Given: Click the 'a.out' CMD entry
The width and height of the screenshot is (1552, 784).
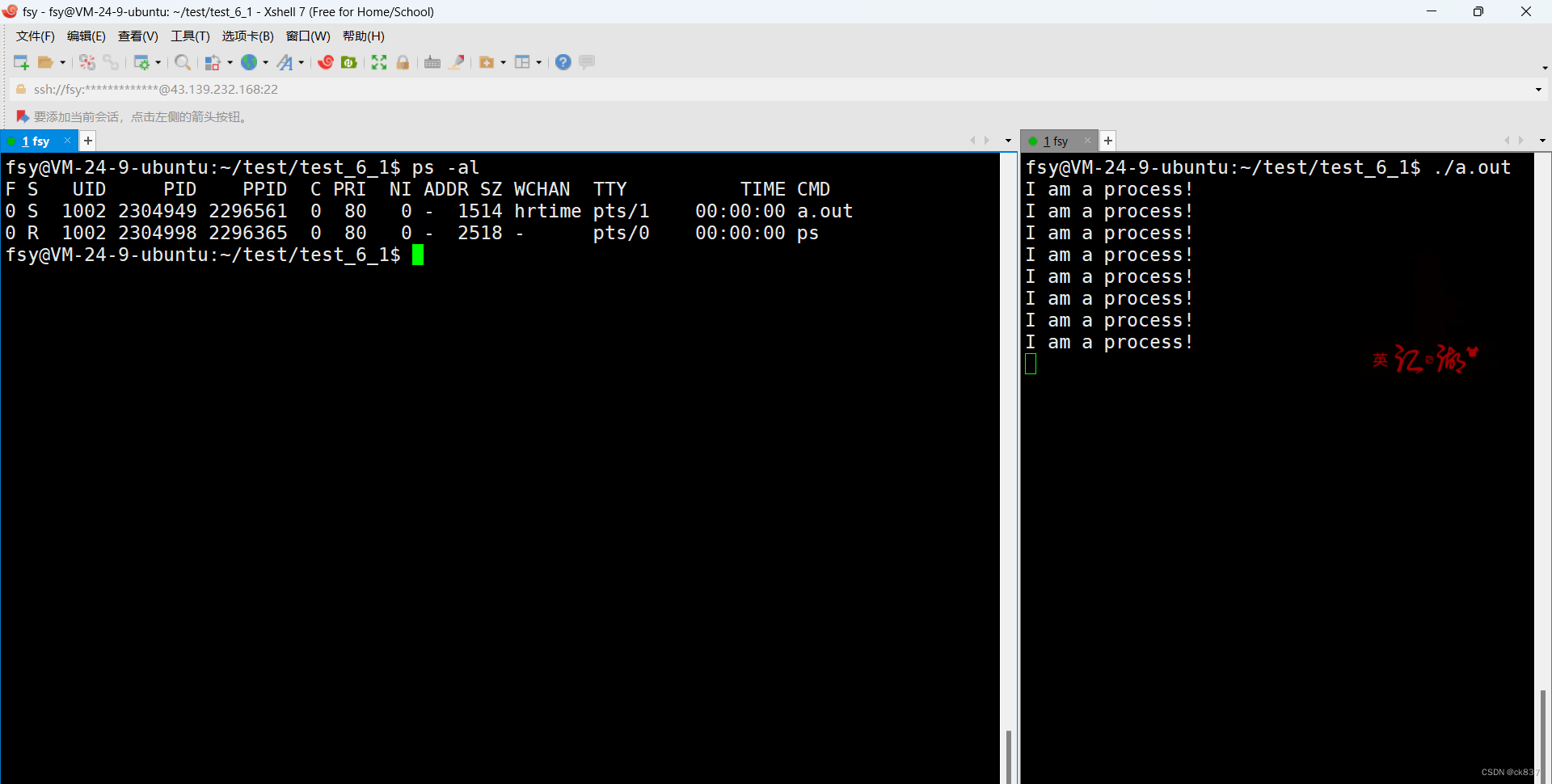Looking at the screenshot, I should (824, 211).
